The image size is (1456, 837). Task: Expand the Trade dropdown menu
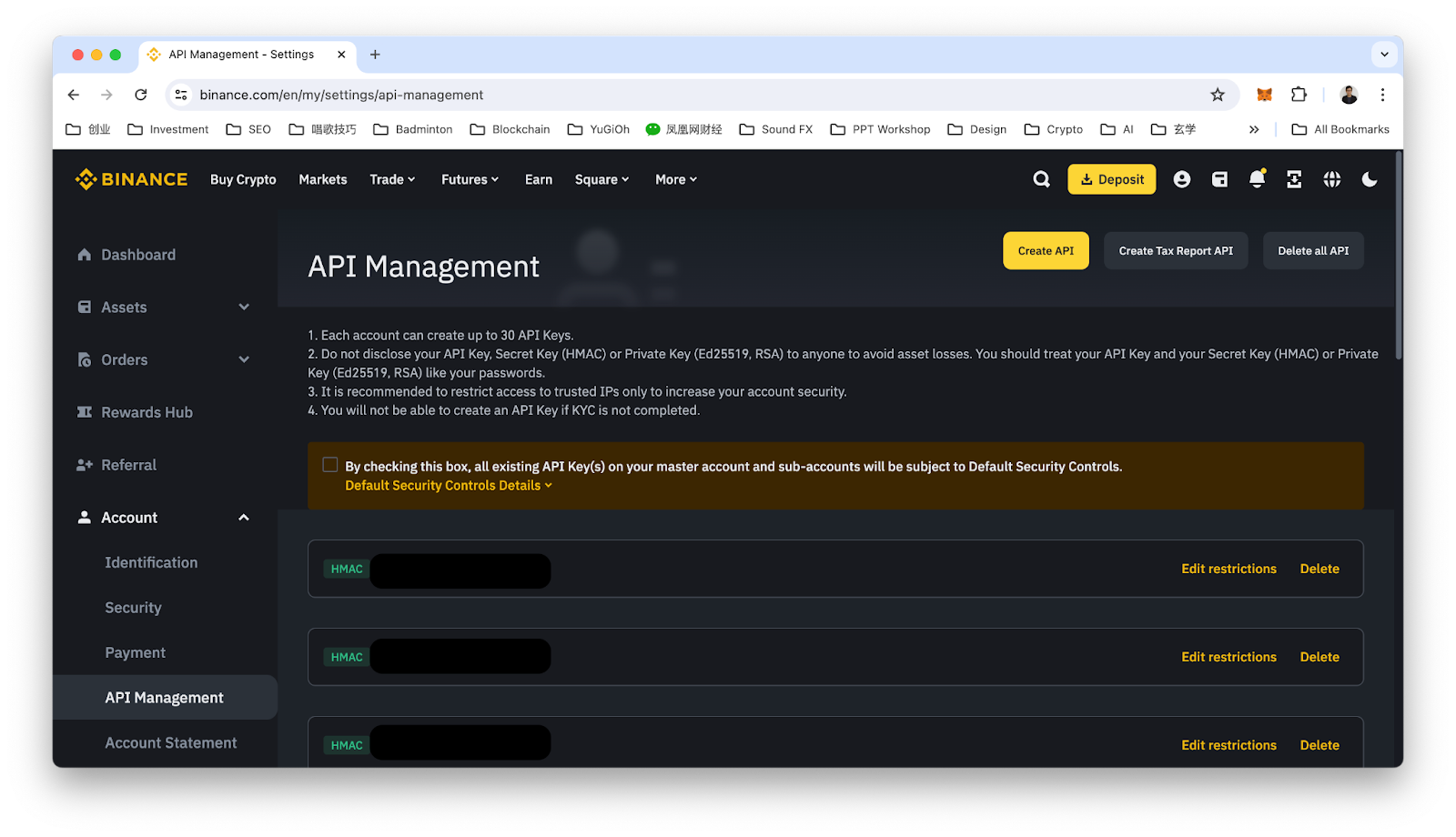[392, 179]
